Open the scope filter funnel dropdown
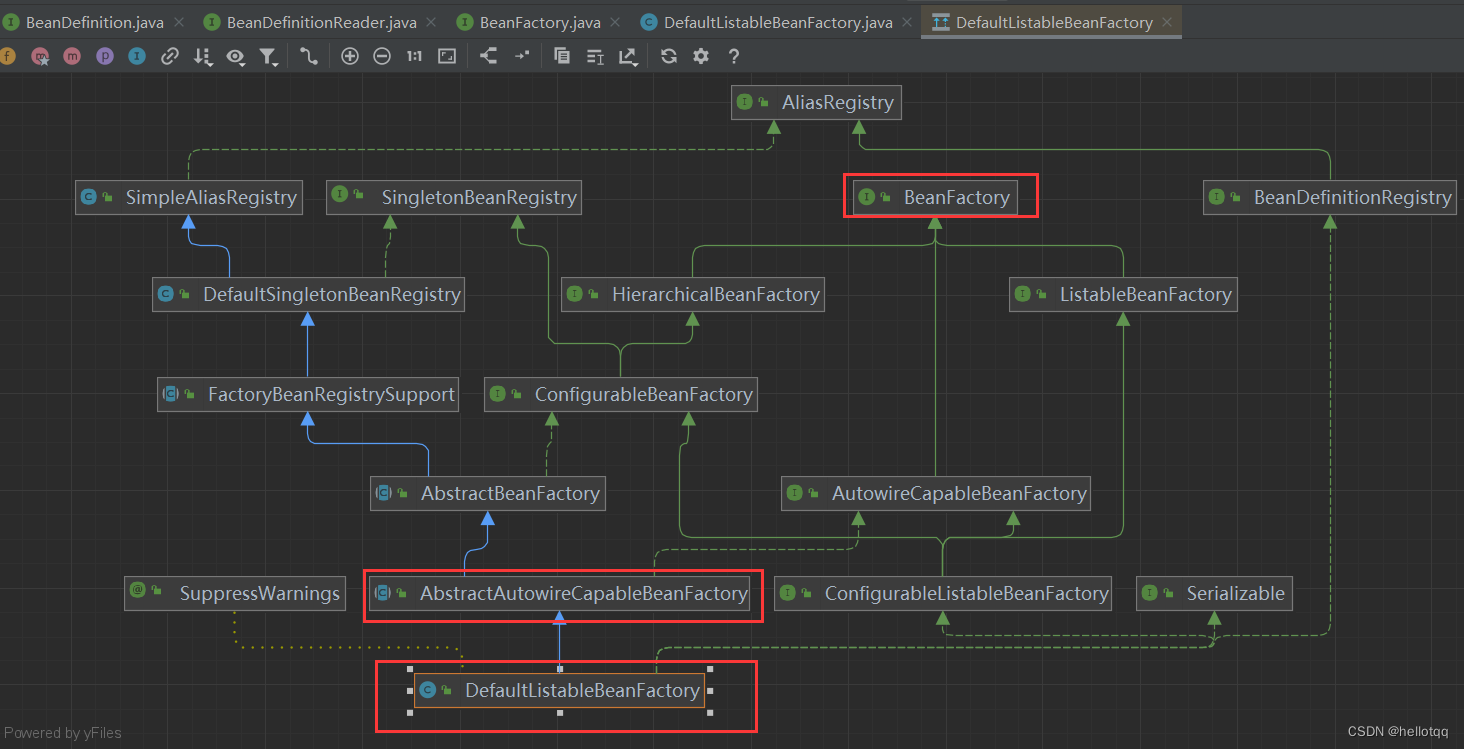1464x749 pixels. click(x=269, y=58)
